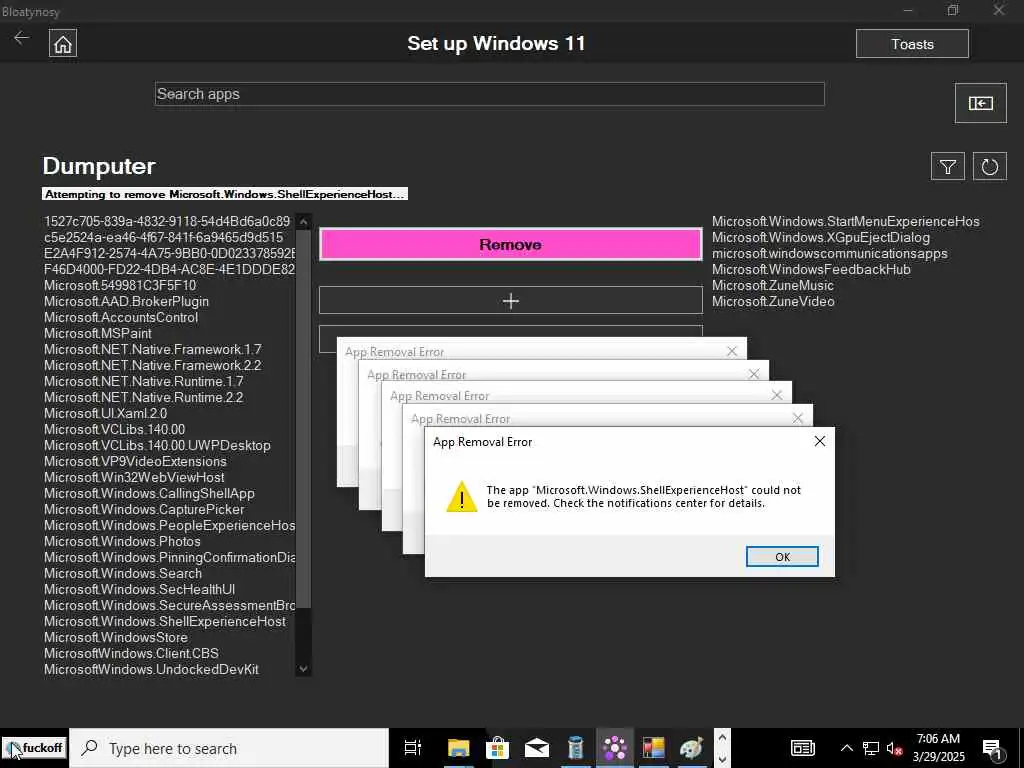
Task: Click OK in the App Removal Error dialog
Action: point(782,556)
